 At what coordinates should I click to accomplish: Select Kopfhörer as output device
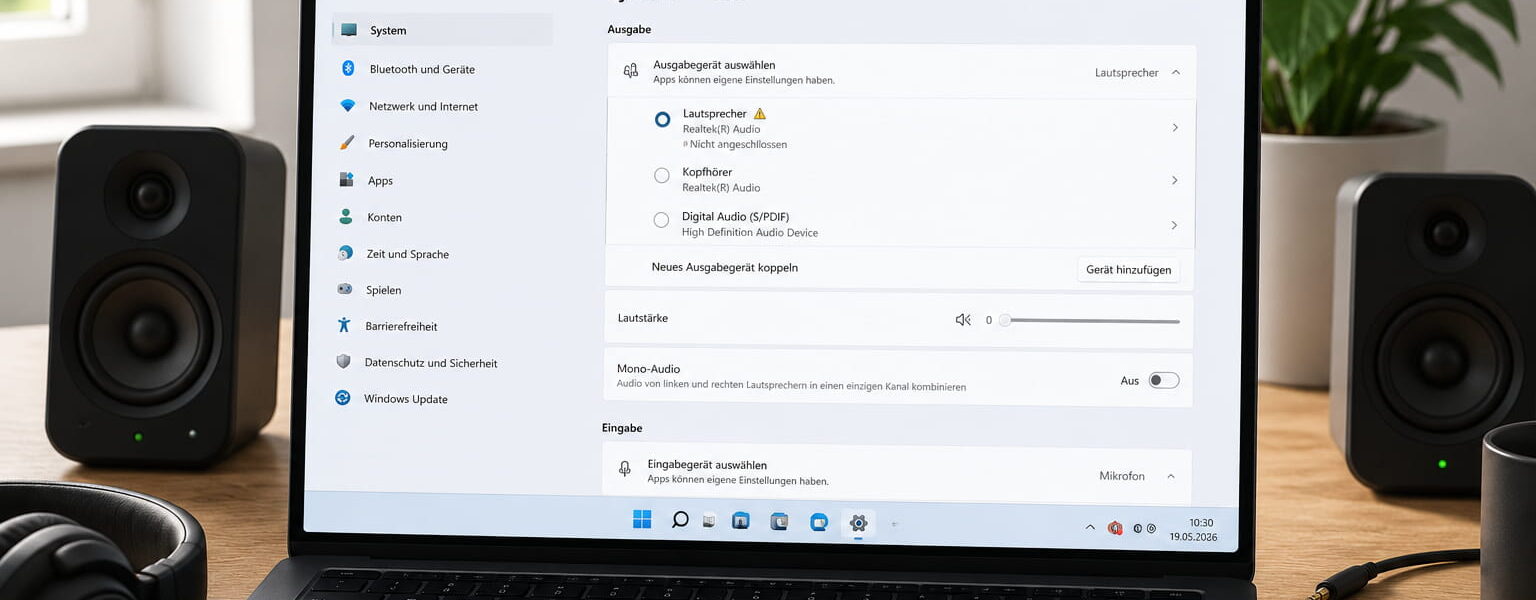point(661,175)
